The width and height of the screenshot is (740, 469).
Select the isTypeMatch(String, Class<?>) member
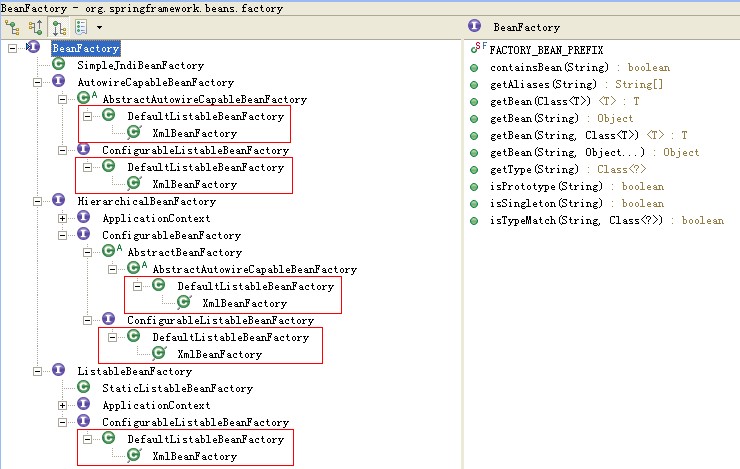(607, 220)
